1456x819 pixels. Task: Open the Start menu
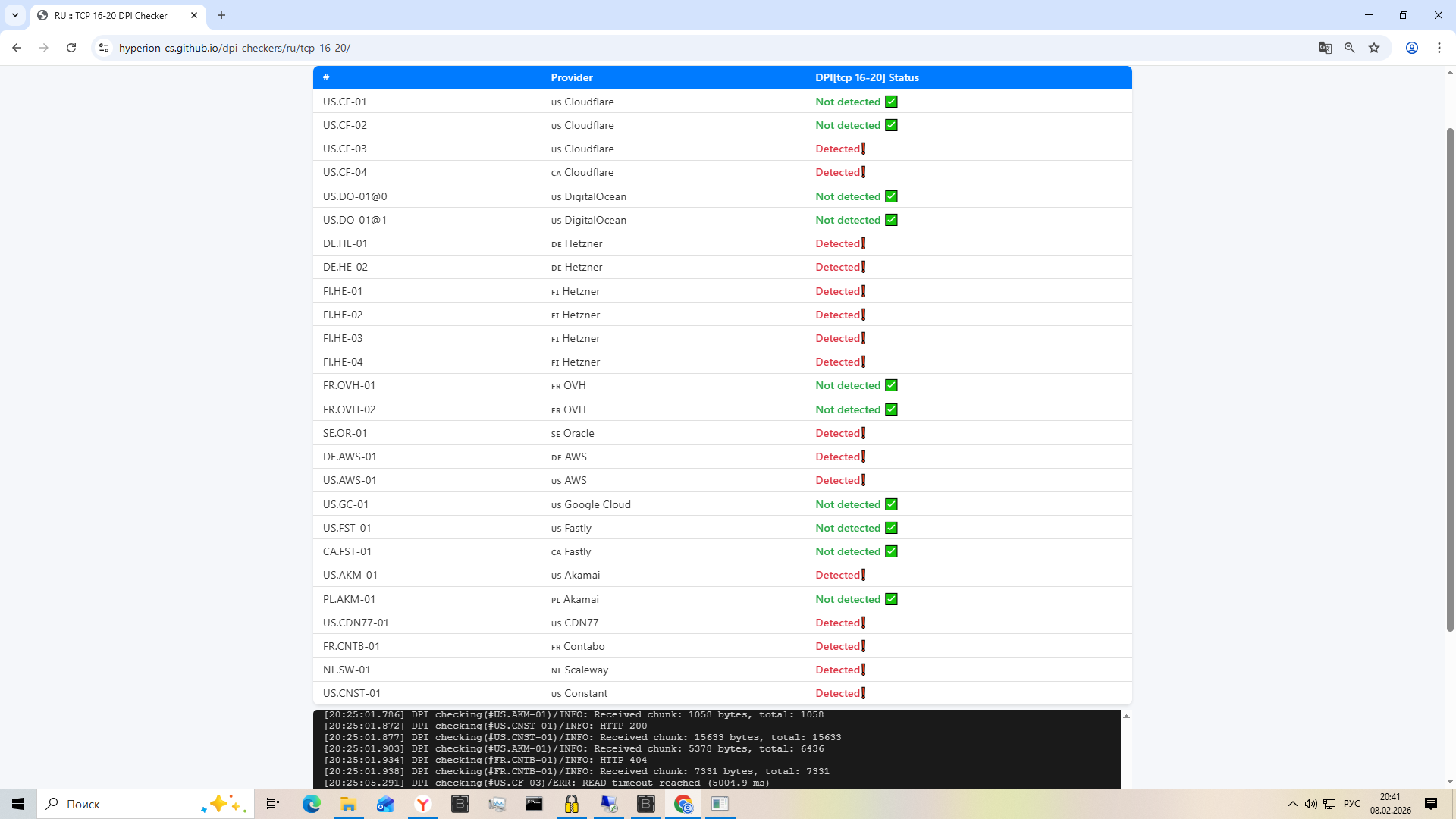(x=17, y=804)
